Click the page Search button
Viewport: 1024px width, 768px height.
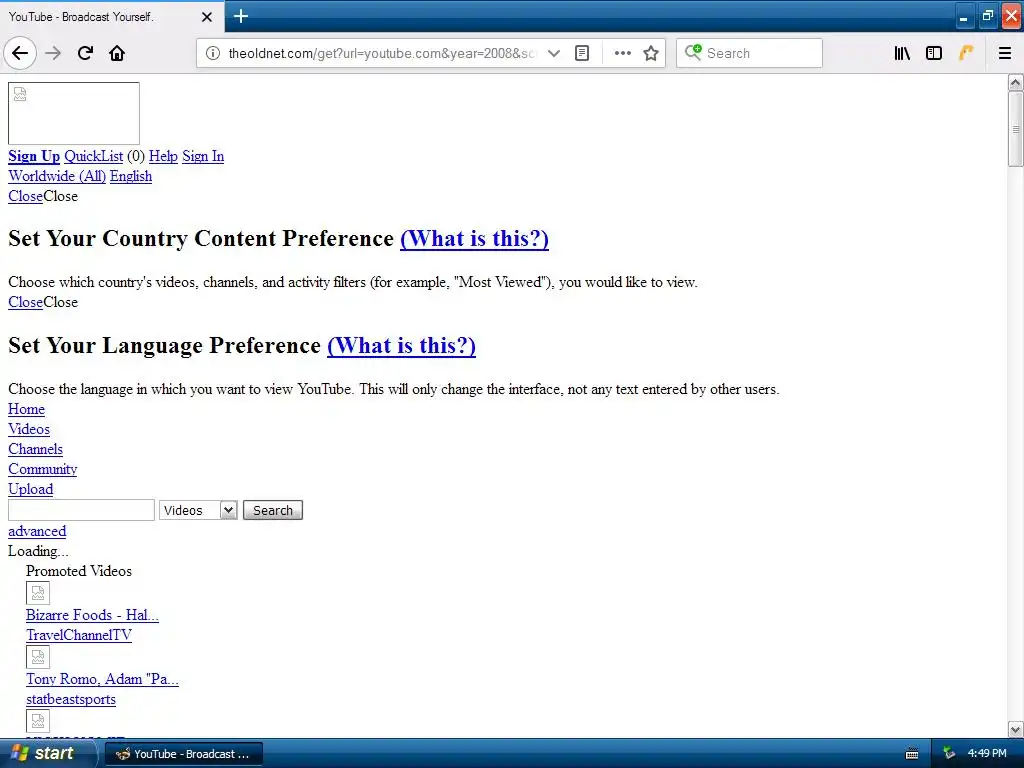[273, 510]
